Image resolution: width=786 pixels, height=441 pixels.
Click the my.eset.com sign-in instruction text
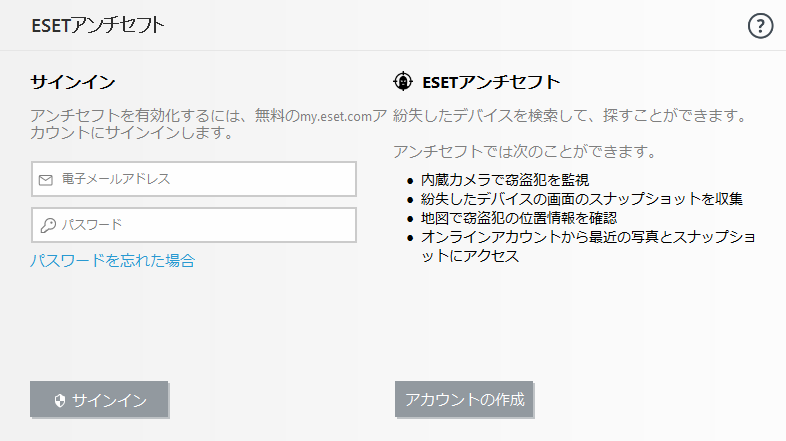(x=209, y=124)
